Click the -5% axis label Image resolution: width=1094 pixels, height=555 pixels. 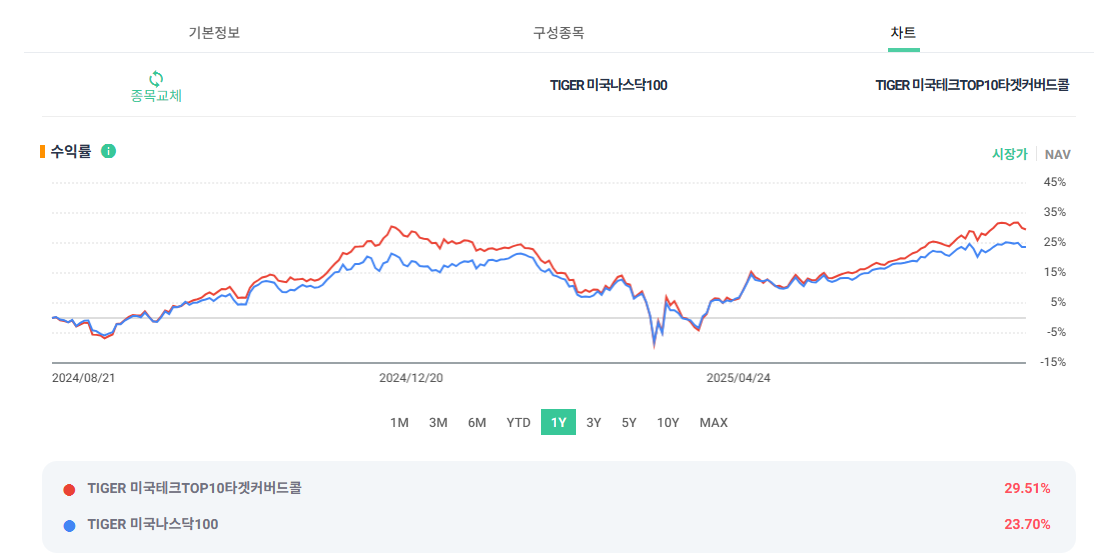pyautogui.click(x=1056, y=332)
